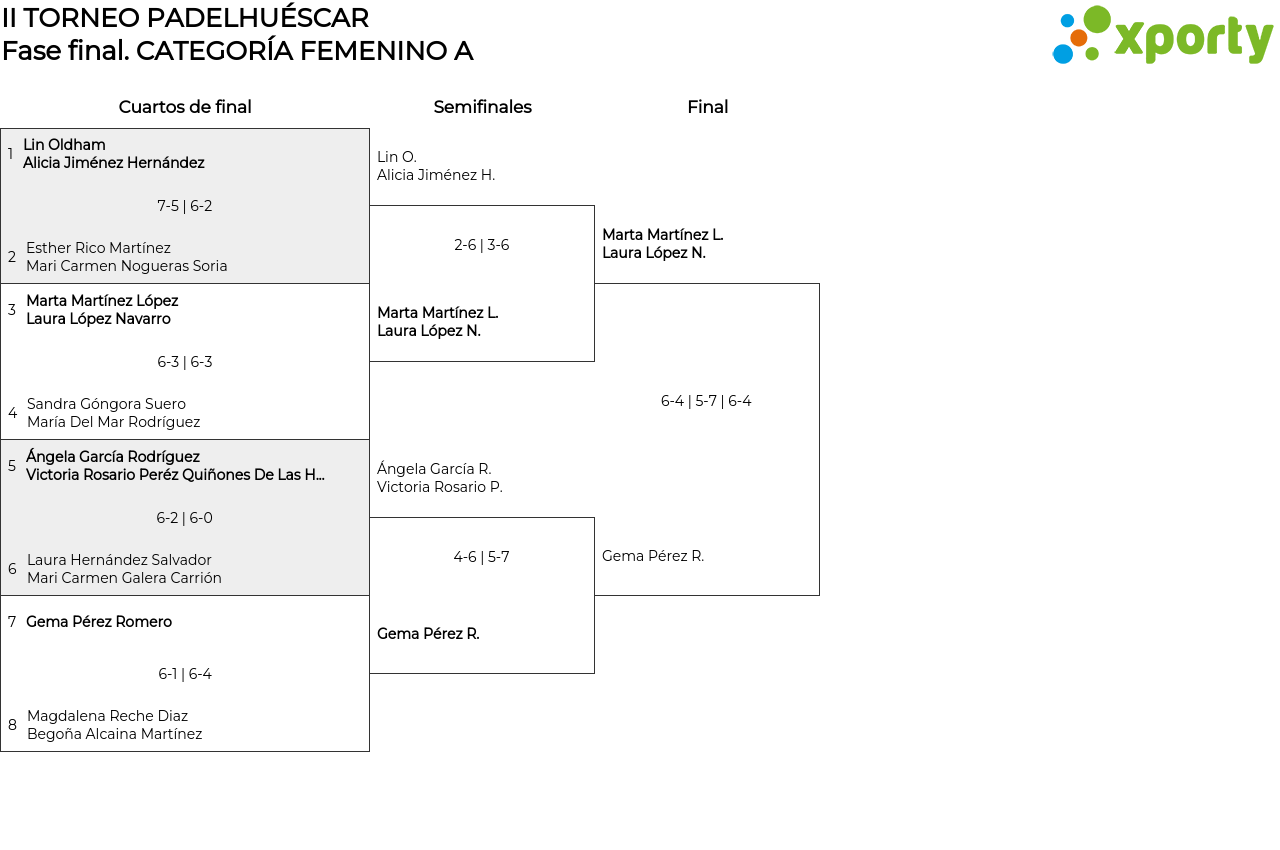Click Esther Rico Martínez team entry
The height and width of the screenshot is (850, 1280).
click(126, 257)
